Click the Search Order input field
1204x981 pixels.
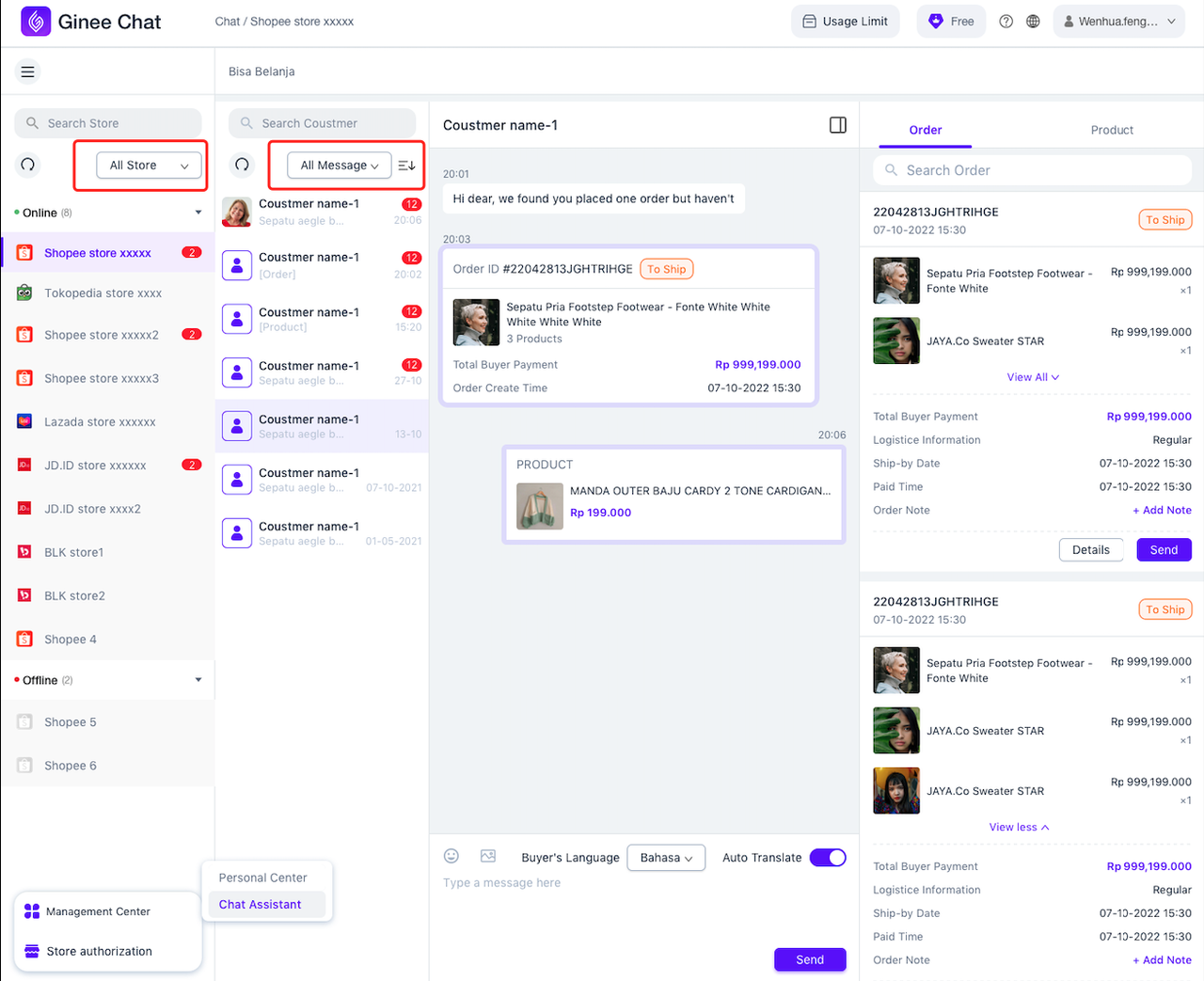[1032, 170]
